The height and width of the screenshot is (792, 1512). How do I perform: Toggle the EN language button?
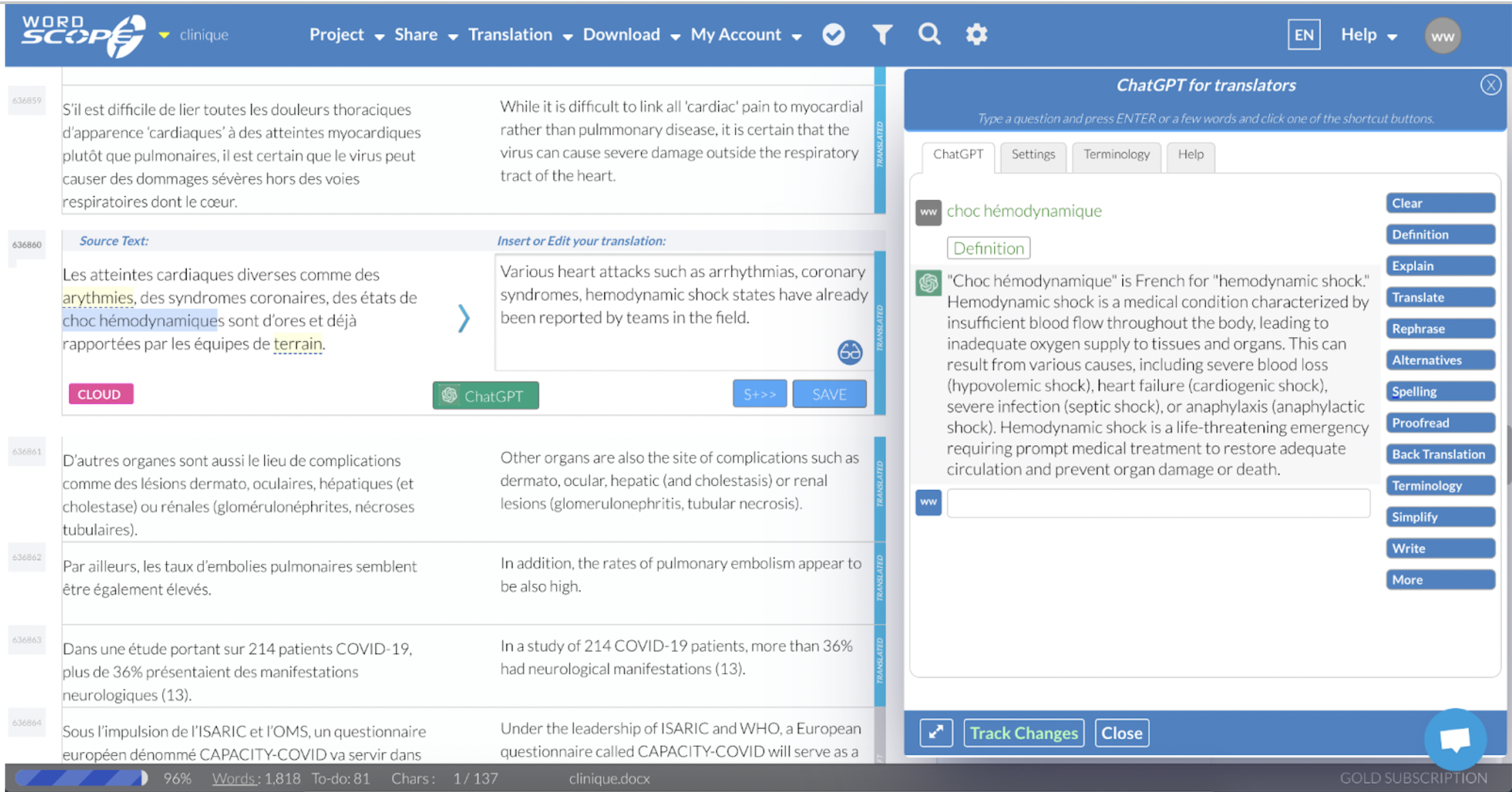(x=1303, y=35)
